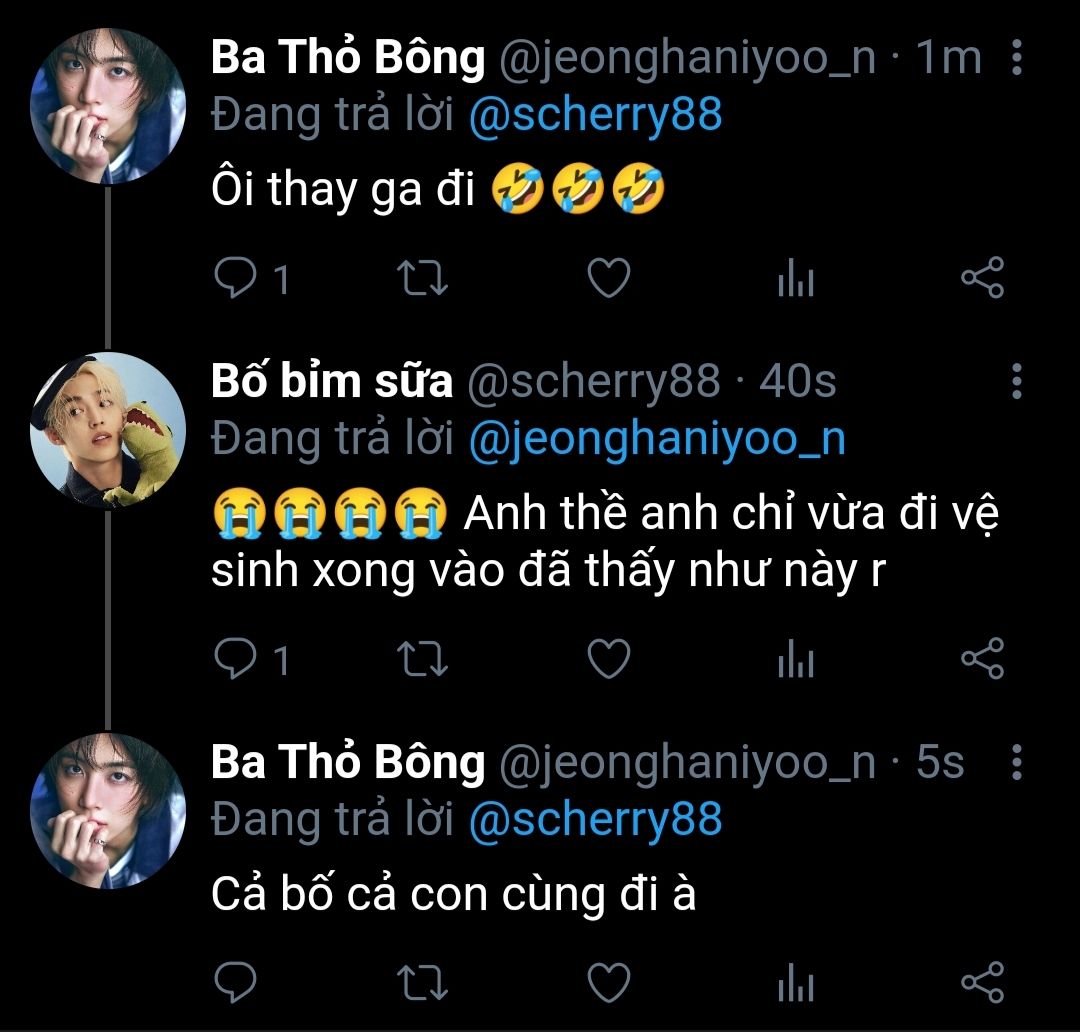Like the "Ôi thay ga đi" tweet
The height and width of the screenshot is (1032, 1080).
click(x=608, y=278)
